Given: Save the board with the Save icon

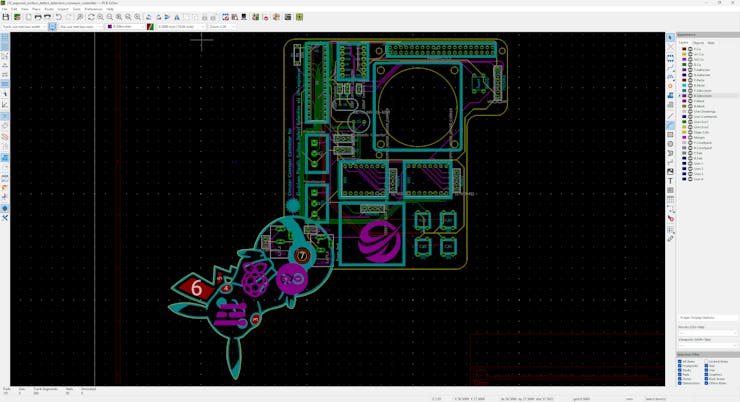Looking at the screenshot, I should 6,17.
